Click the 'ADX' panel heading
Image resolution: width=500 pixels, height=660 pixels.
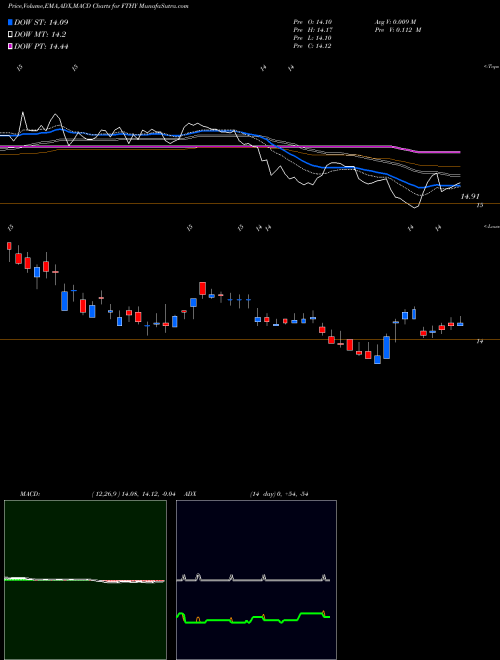pos(190,494)
